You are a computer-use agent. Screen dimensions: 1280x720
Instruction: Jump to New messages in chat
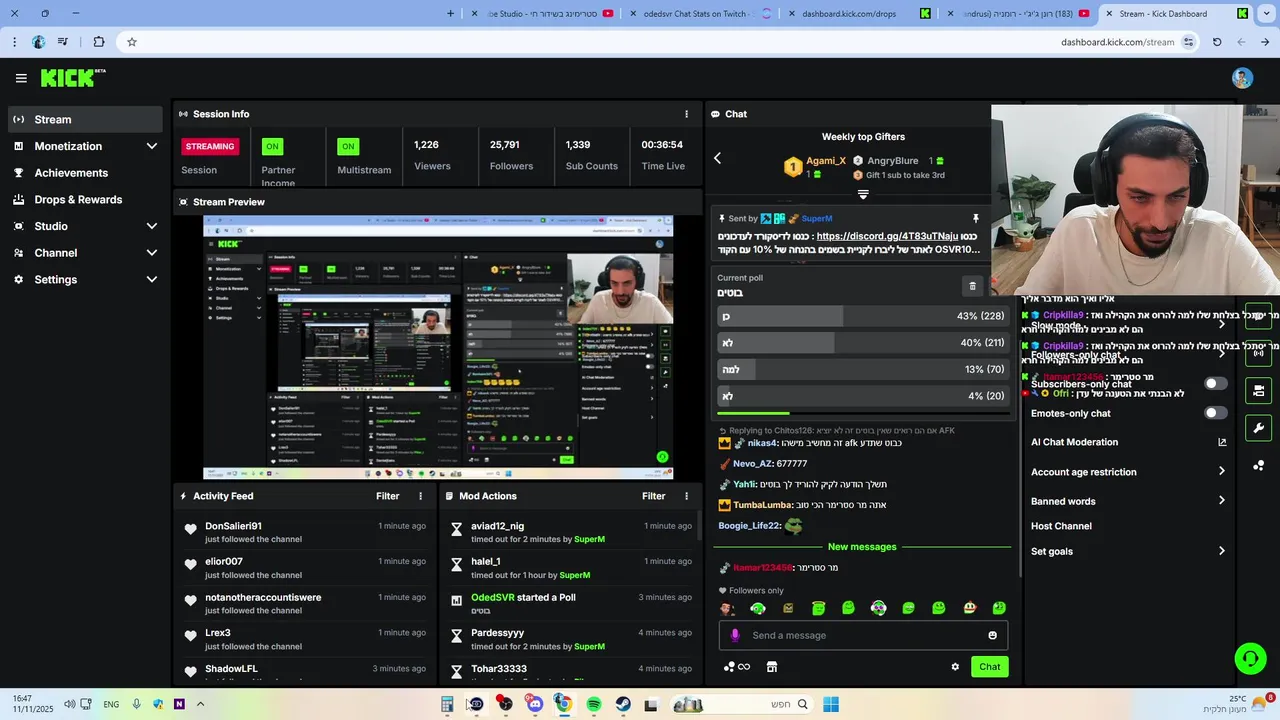(862, 547)
